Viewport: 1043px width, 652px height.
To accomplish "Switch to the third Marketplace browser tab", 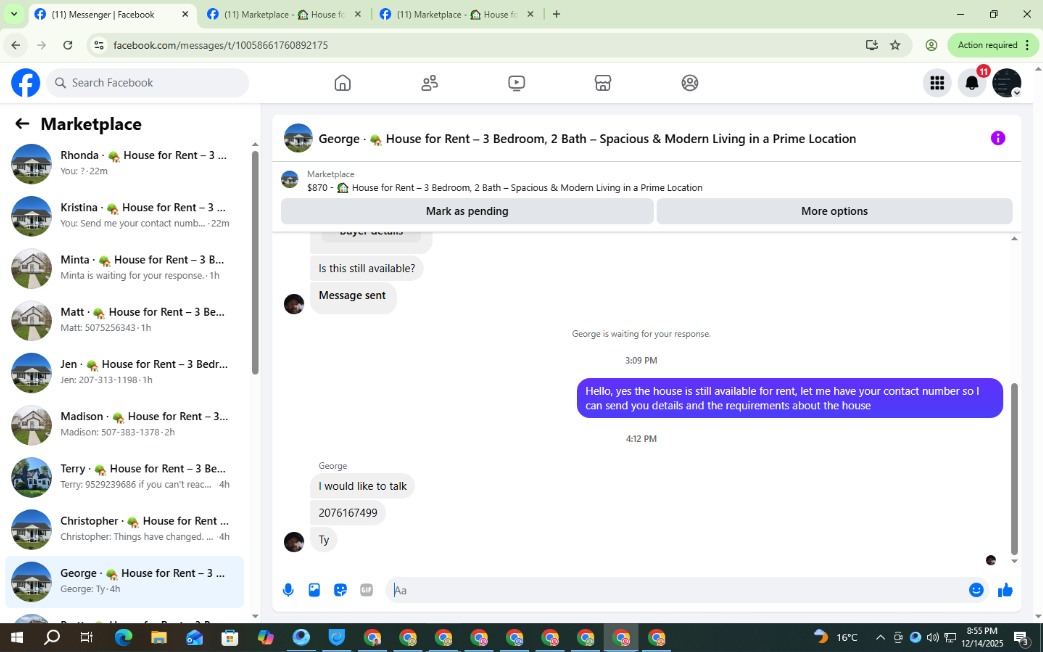I will pyautogui.click(x=456, y=14).
